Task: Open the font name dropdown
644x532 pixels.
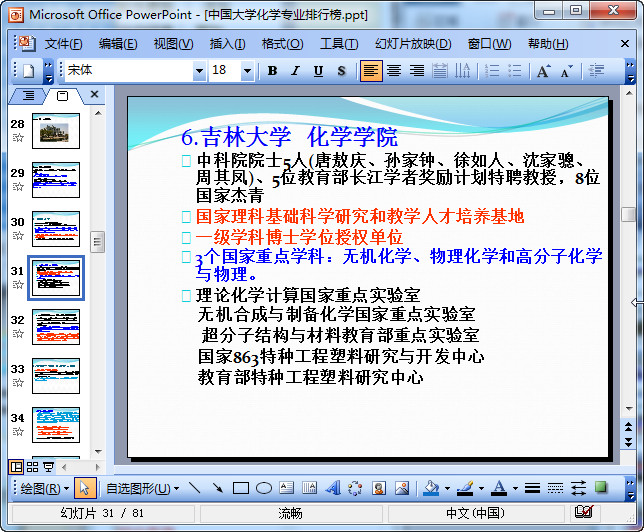Action: [x=198, y=71]
